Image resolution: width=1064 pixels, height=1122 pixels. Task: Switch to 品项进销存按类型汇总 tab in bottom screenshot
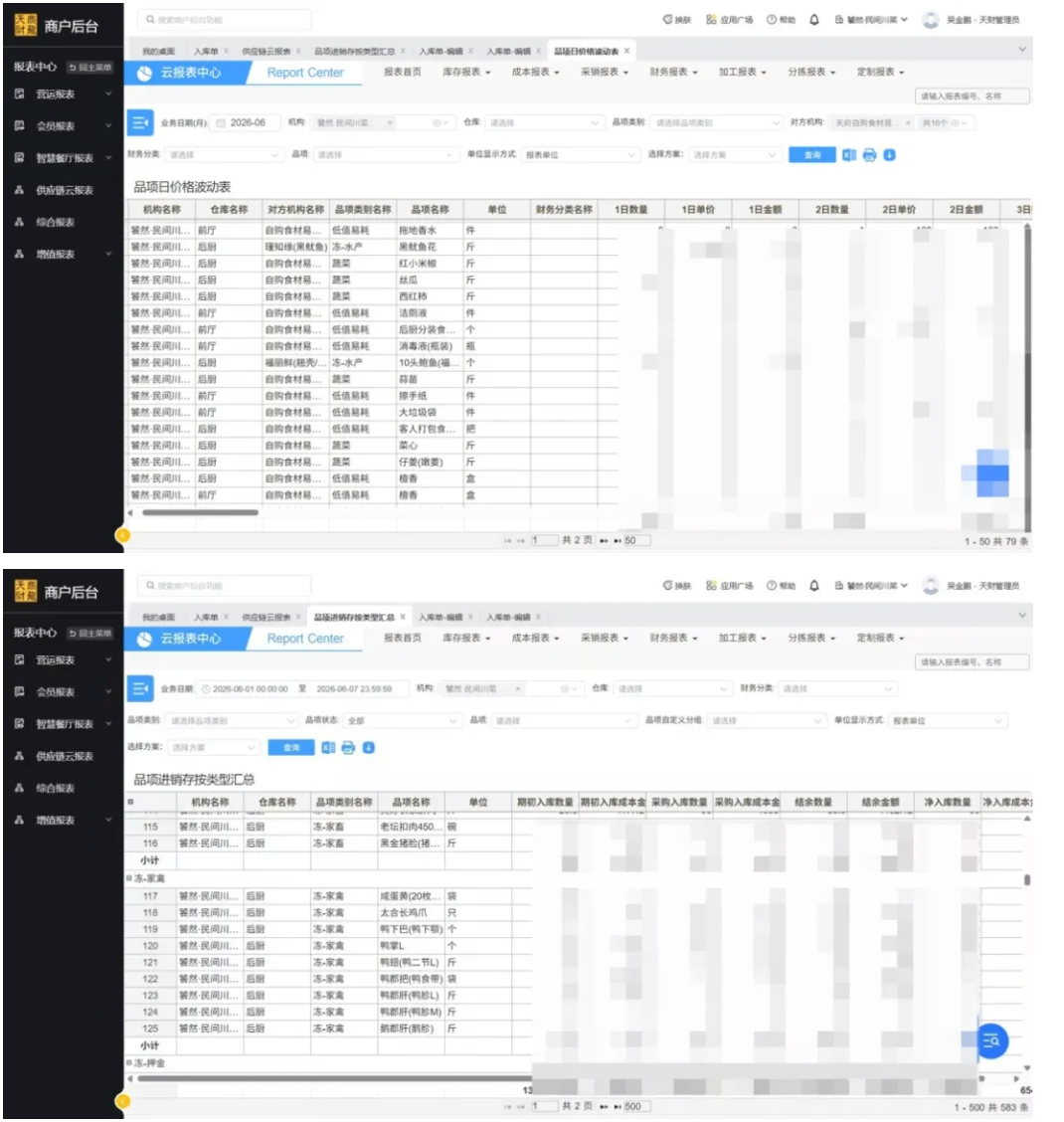pos(354,617)
